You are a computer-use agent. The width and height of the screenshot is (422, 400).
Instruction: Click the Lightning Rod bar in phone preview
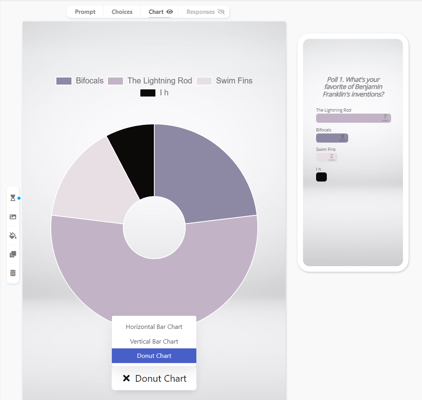353,118
